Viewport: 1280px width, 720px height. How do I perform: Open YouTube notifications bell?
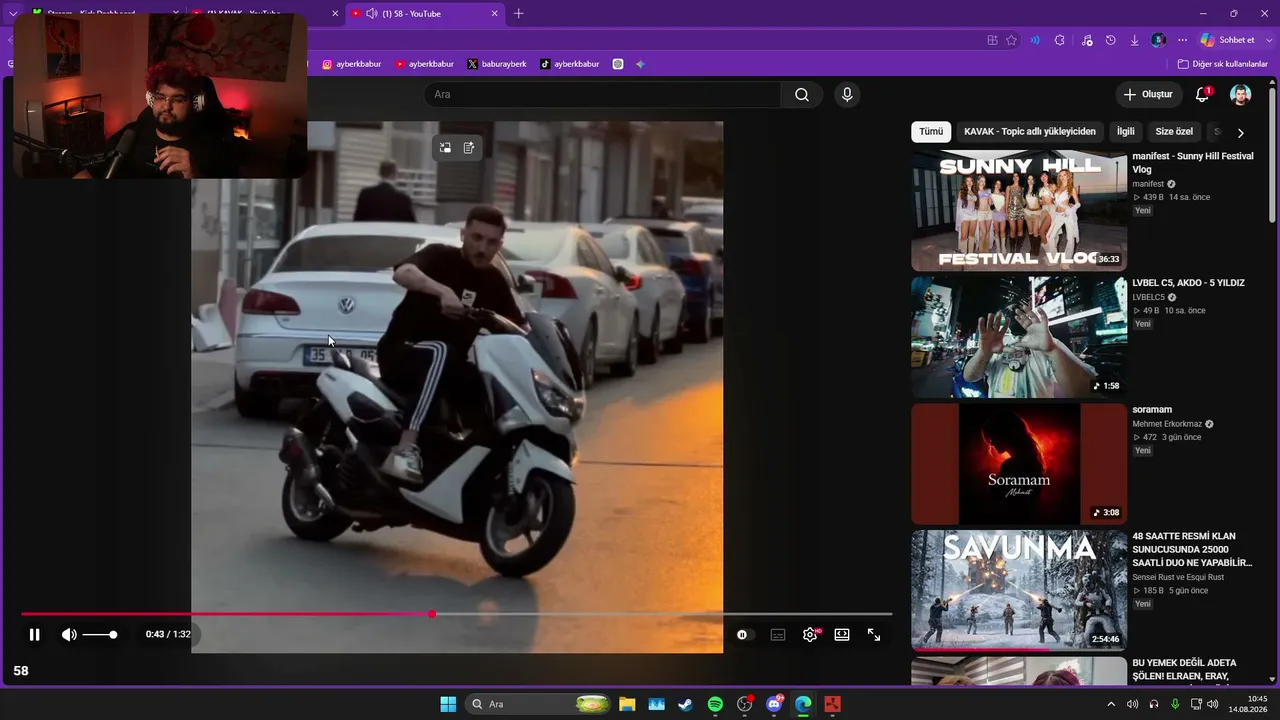(1203, 94)
